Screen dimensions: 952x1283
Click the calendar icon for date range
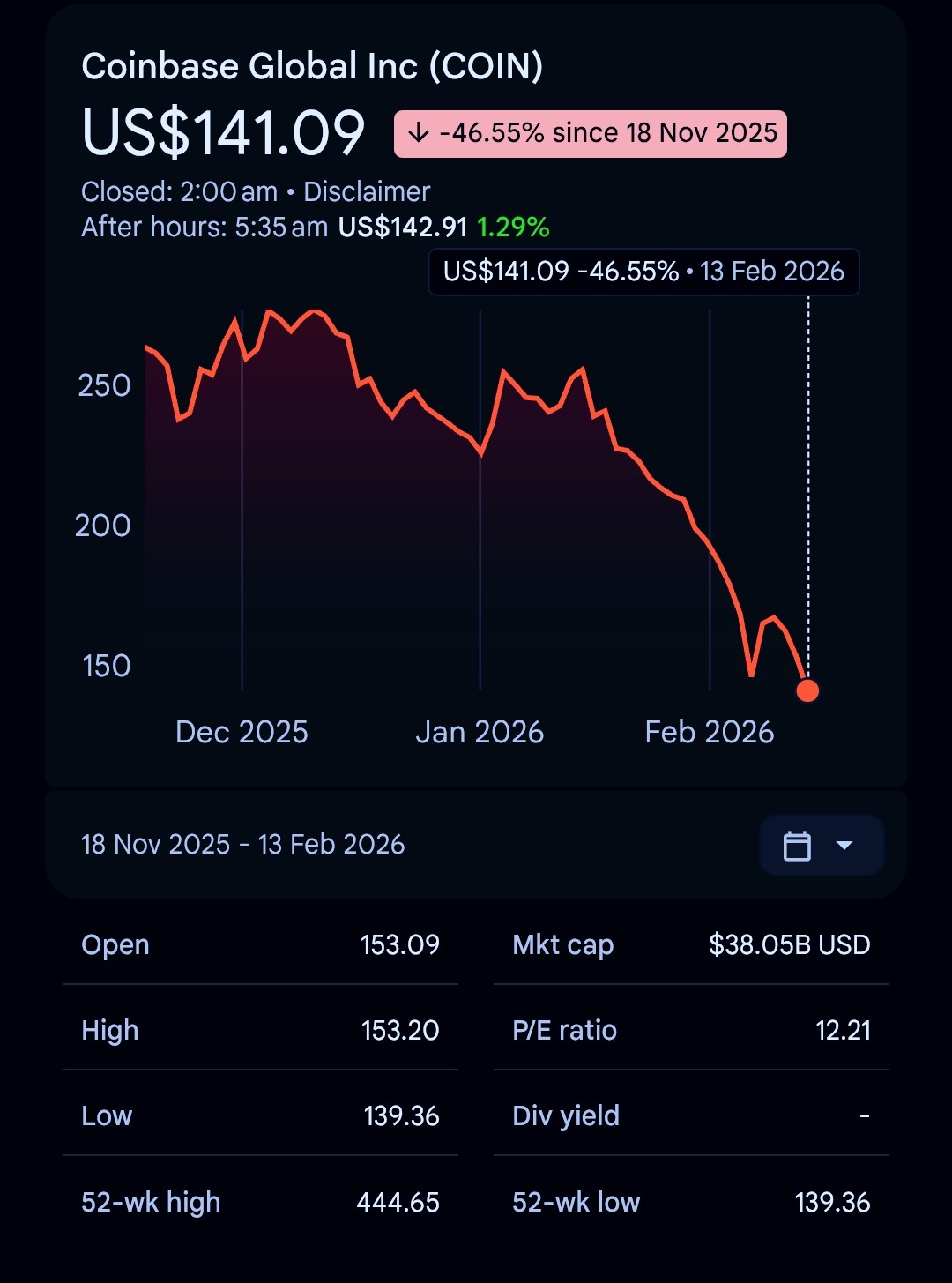(797, 846)
